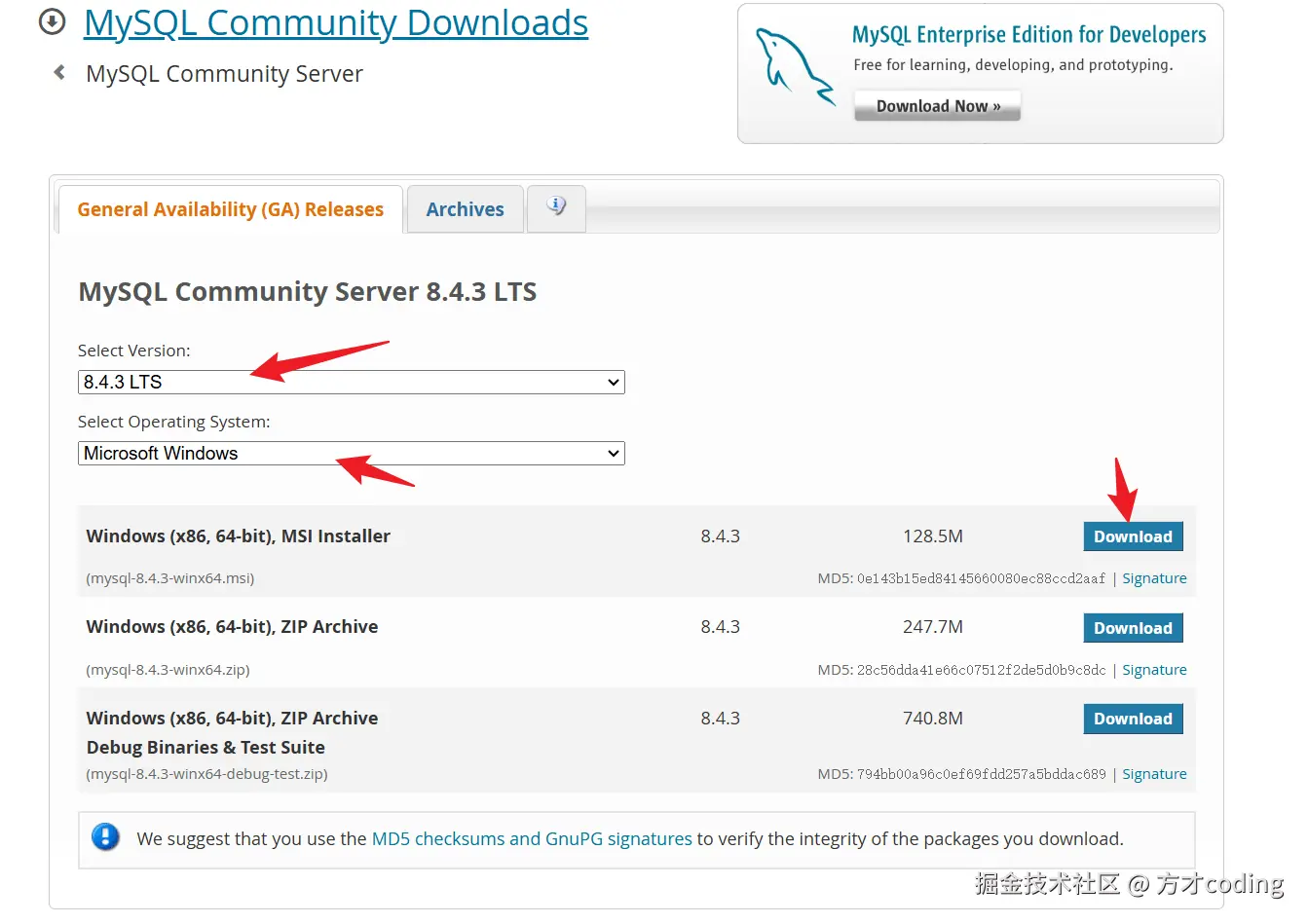The width and height of the screenshot is (1308, 924).
Task: Open the Select Version dropdown showing 8.4.3 LTS
Action: (x=351, y=382)
